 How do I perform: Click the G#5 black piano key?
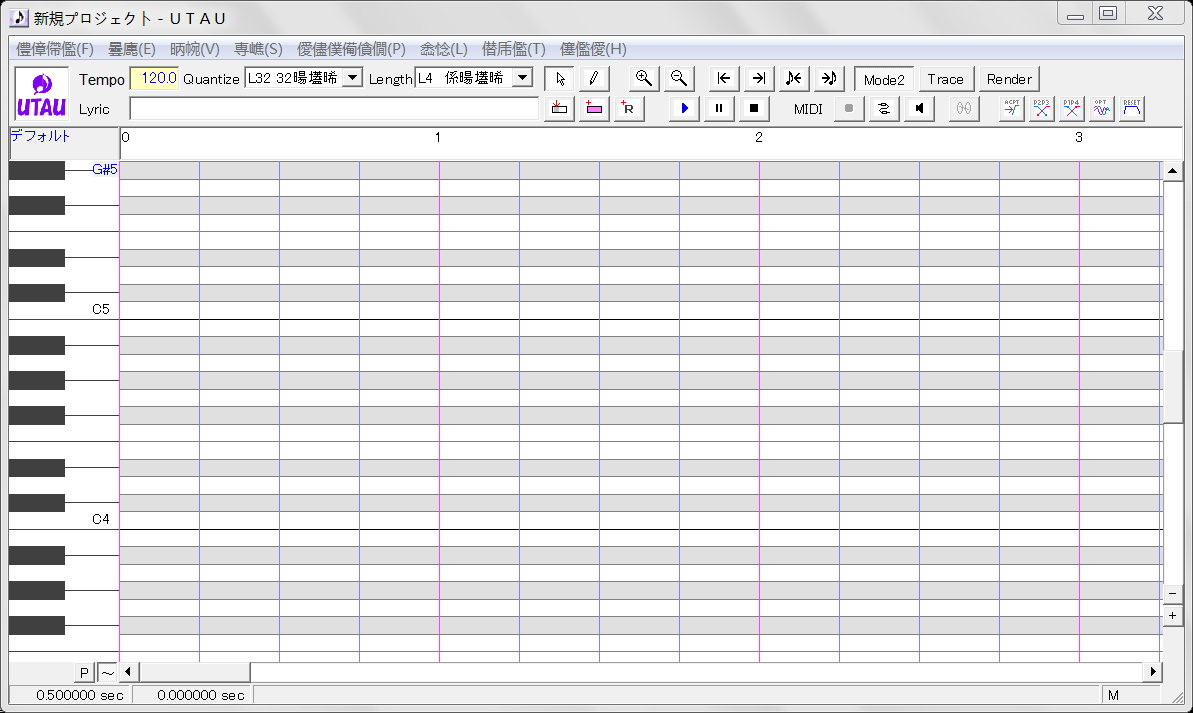[37, 170]
